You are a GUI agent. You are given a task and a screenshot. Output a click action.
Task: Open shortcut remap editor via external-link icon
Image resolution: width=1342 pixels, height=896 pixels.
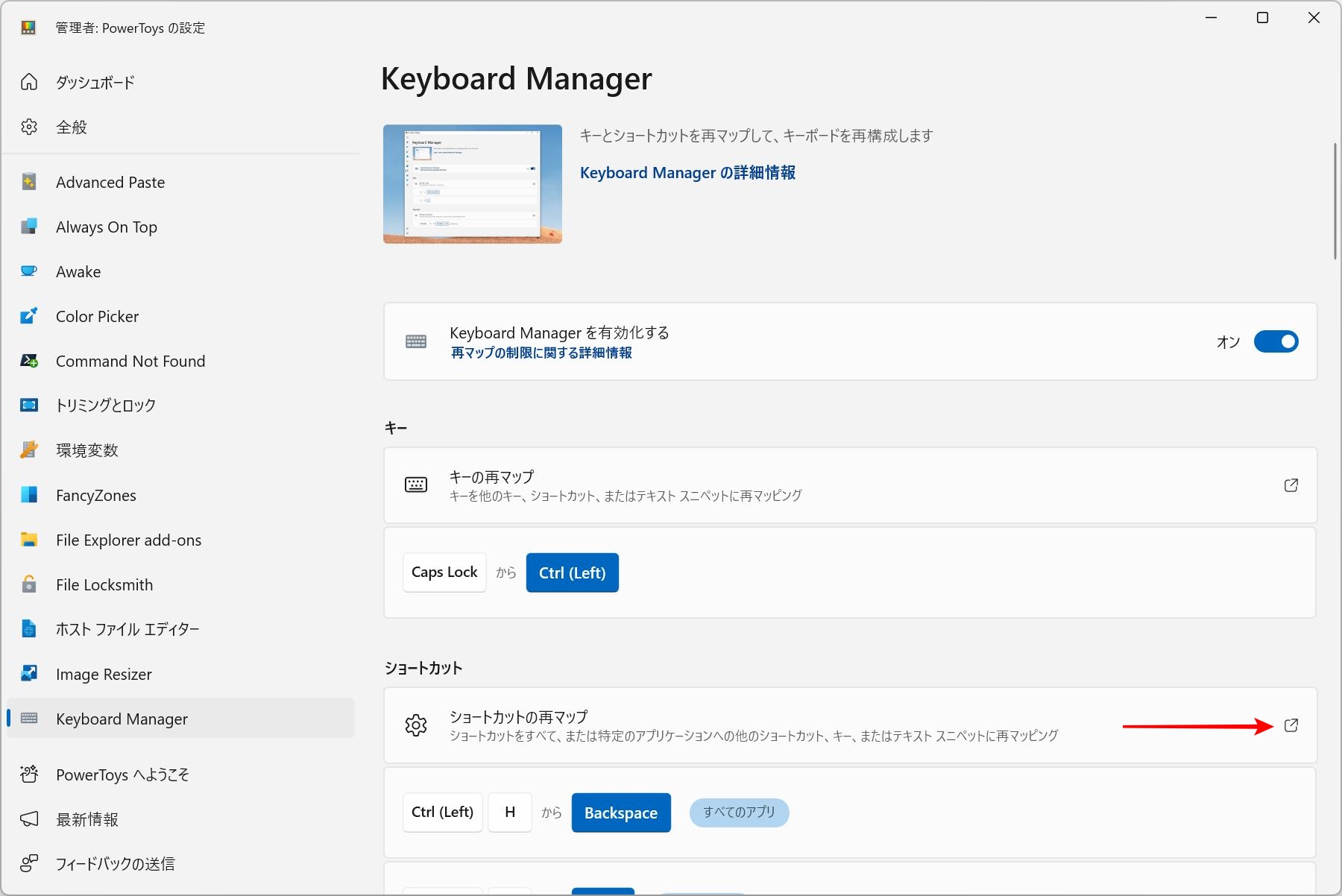[x=1291, y=725]
